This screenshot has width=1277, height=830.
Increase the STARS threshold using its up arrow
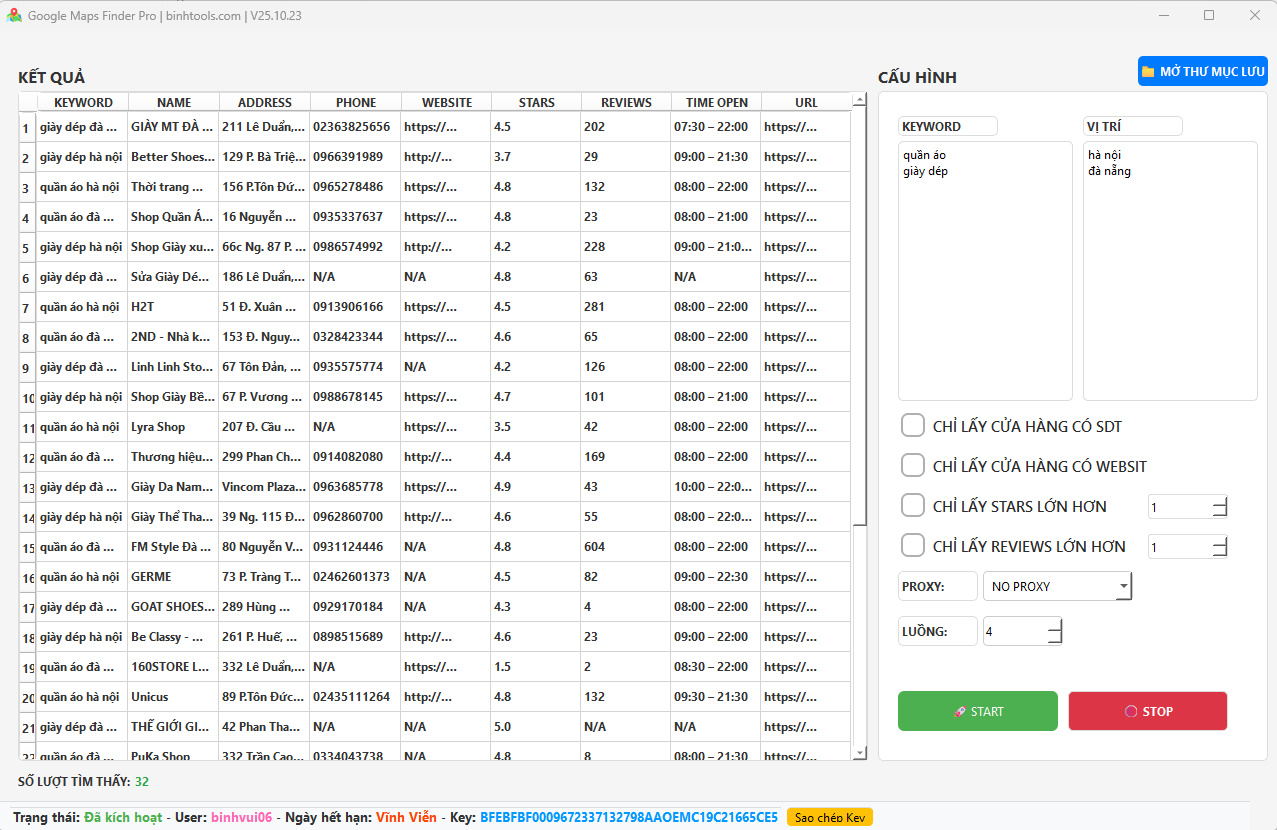[1219, 502]
